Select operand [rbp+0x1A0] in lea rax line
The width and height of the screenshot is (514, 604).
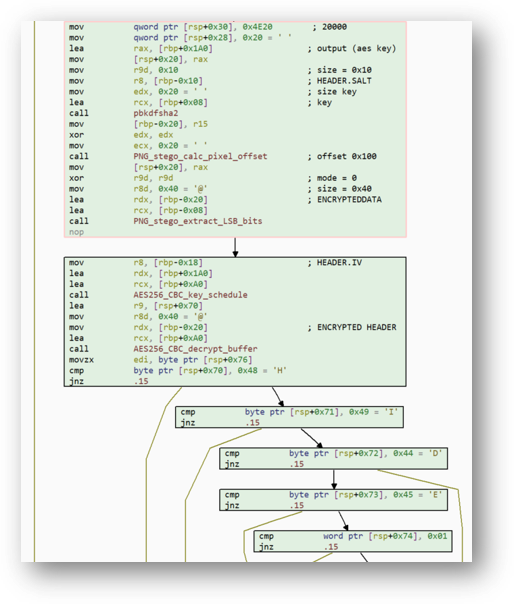pos(185,49)
